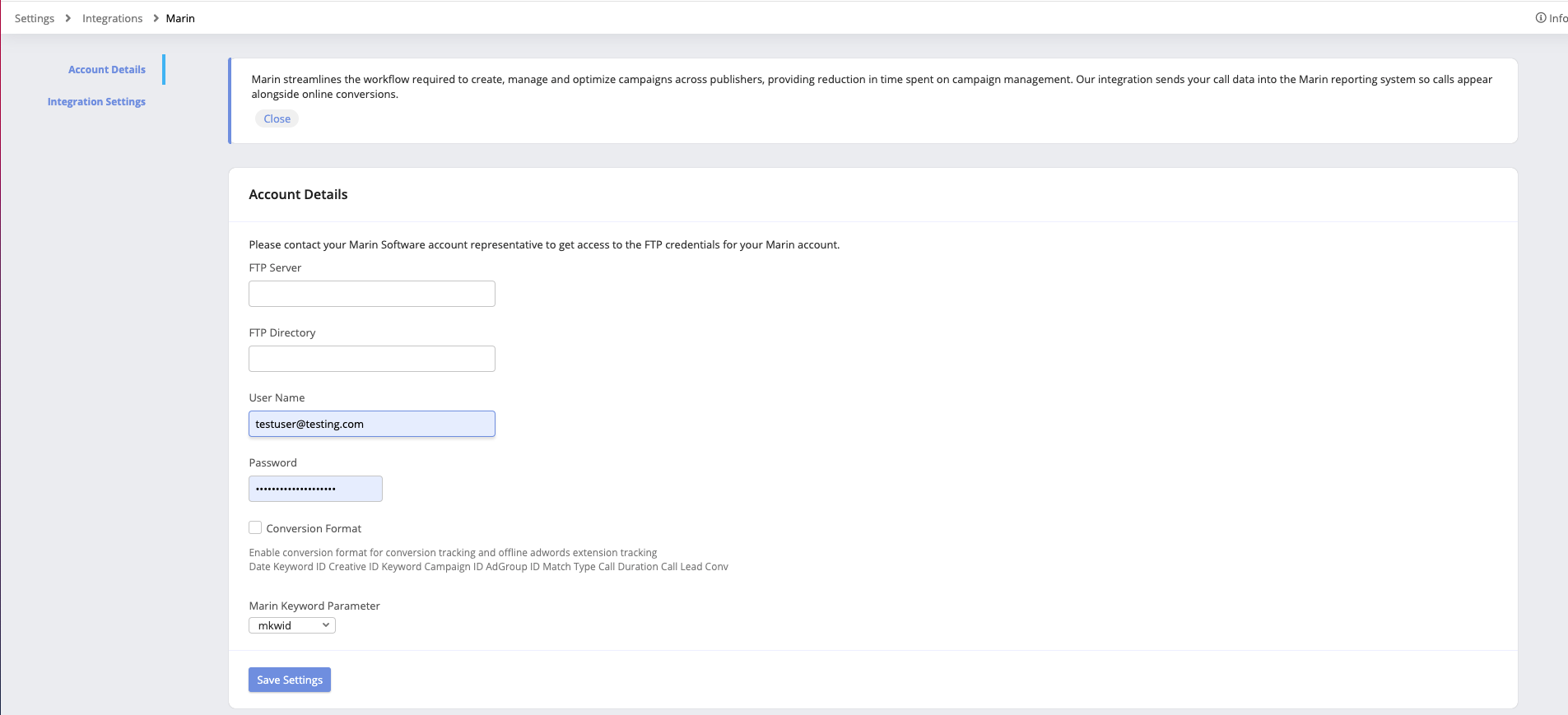This screenshot has width=1568, height=715.
Task: Switch to the Account Details tab
Action: pos(107,70)
